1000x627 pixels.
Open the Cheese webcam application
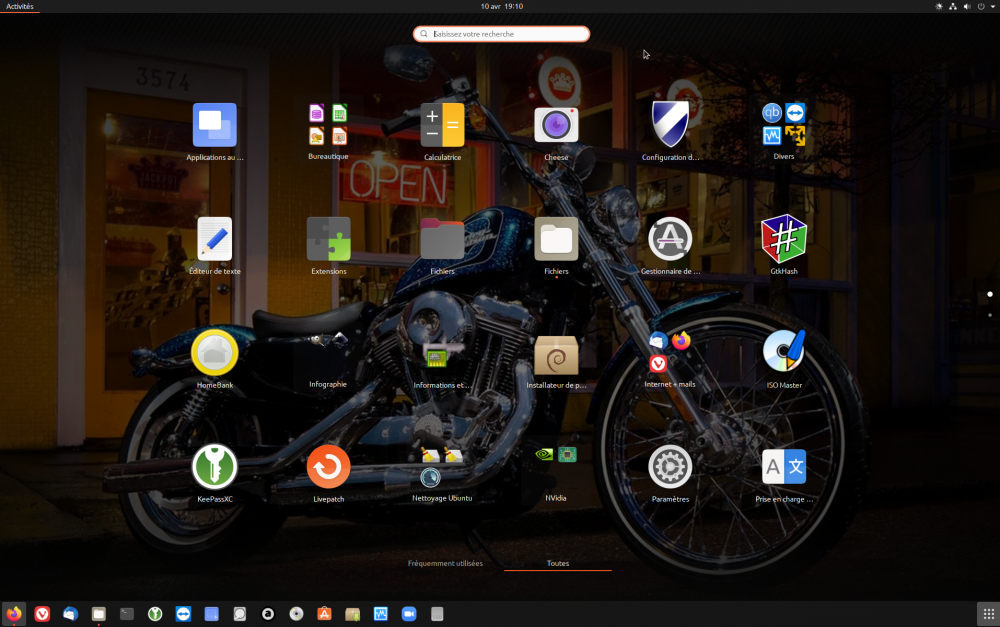pos(556,124)
